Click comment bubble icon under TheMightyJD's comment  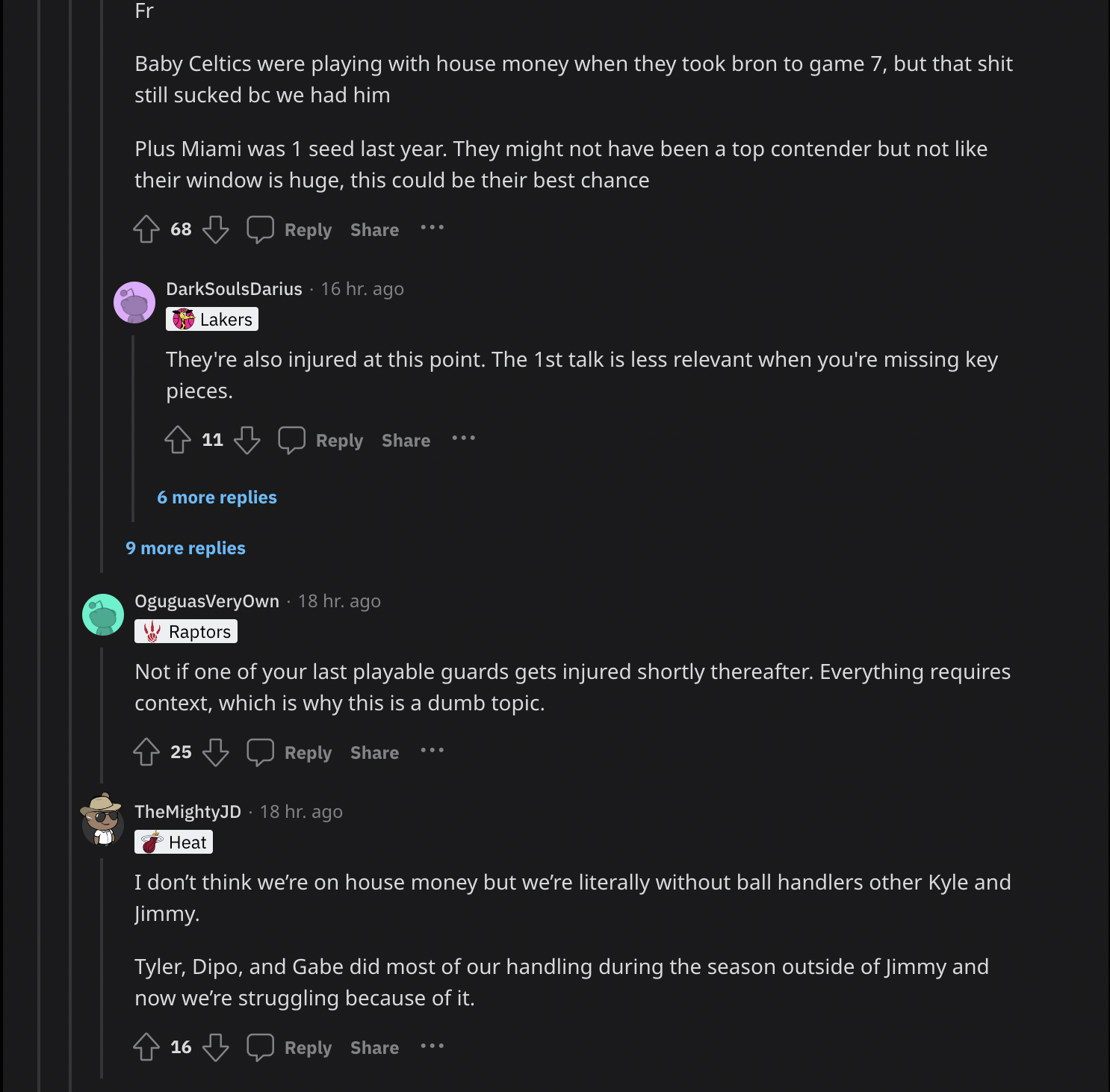coord(260,1047)
